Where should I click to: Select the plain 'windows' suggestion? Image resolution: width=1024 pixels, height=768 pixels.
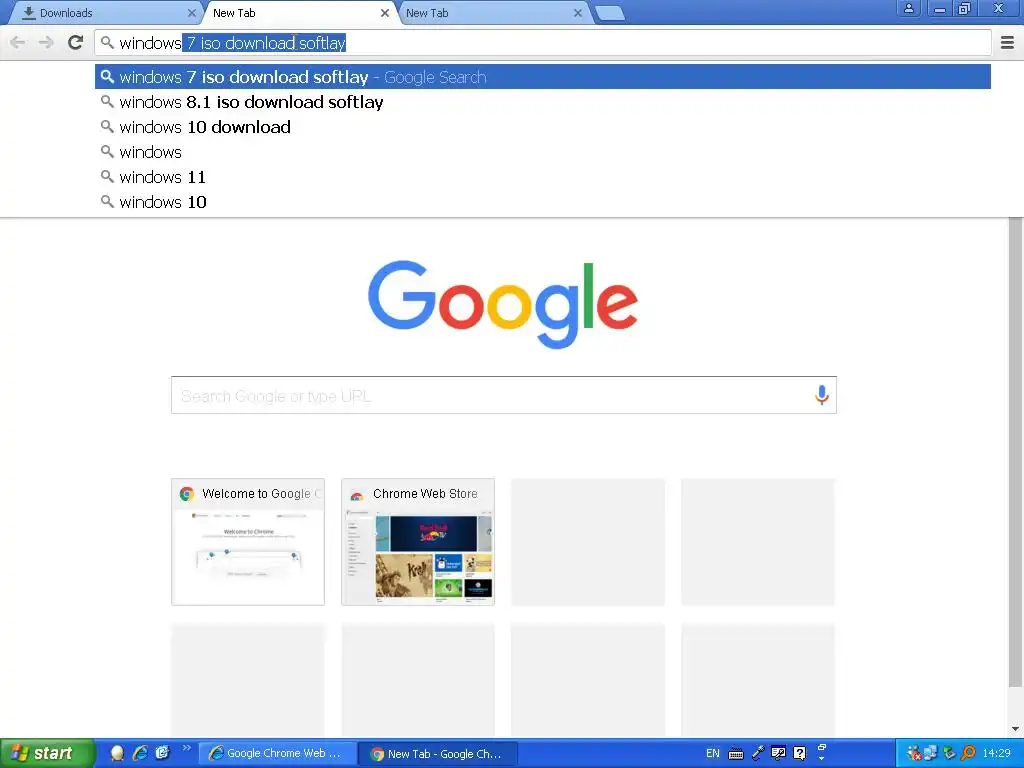(x=543, y=152)
